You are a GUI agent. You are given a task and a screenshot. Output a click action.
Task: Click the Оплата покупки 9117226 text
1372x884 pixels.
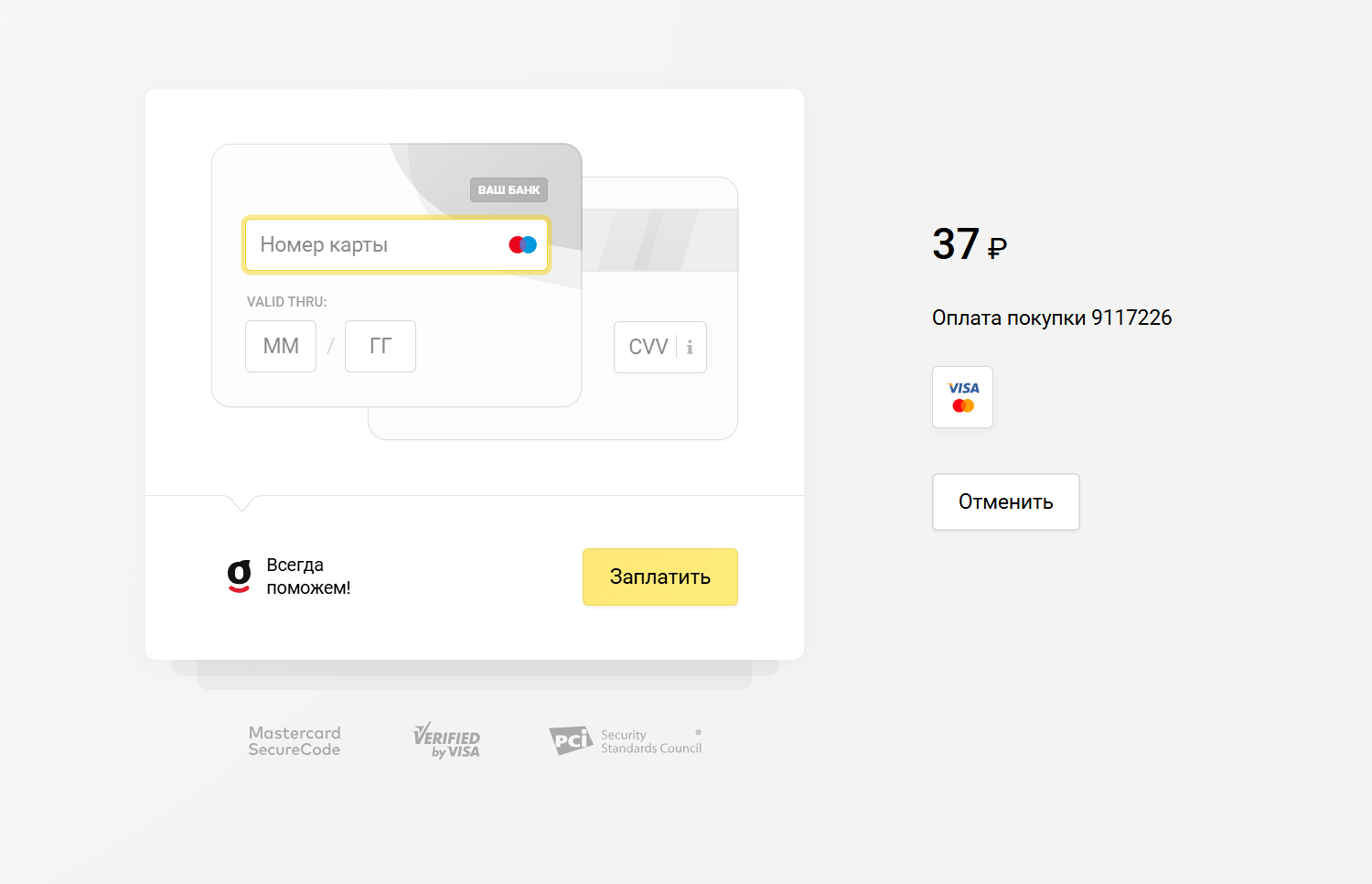[x=1052, y=318]
